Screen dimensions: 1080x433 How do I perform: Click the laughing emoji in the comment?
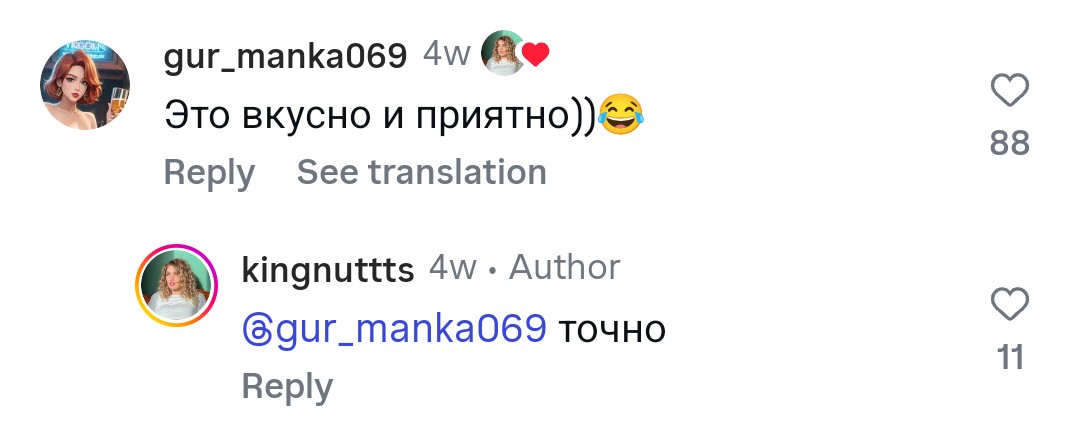coord(620,117)
